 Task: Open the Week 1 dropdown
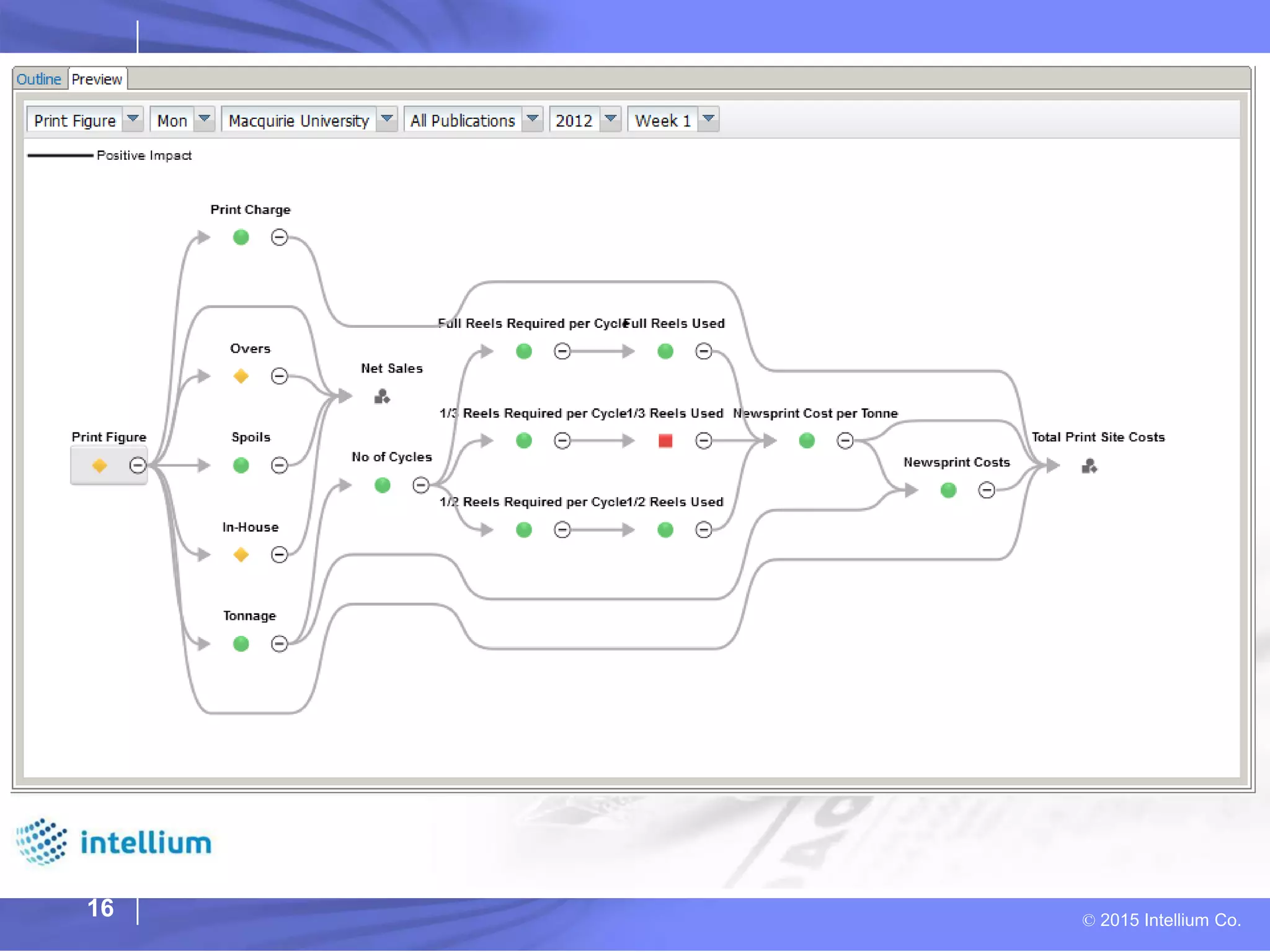point(709,119)
